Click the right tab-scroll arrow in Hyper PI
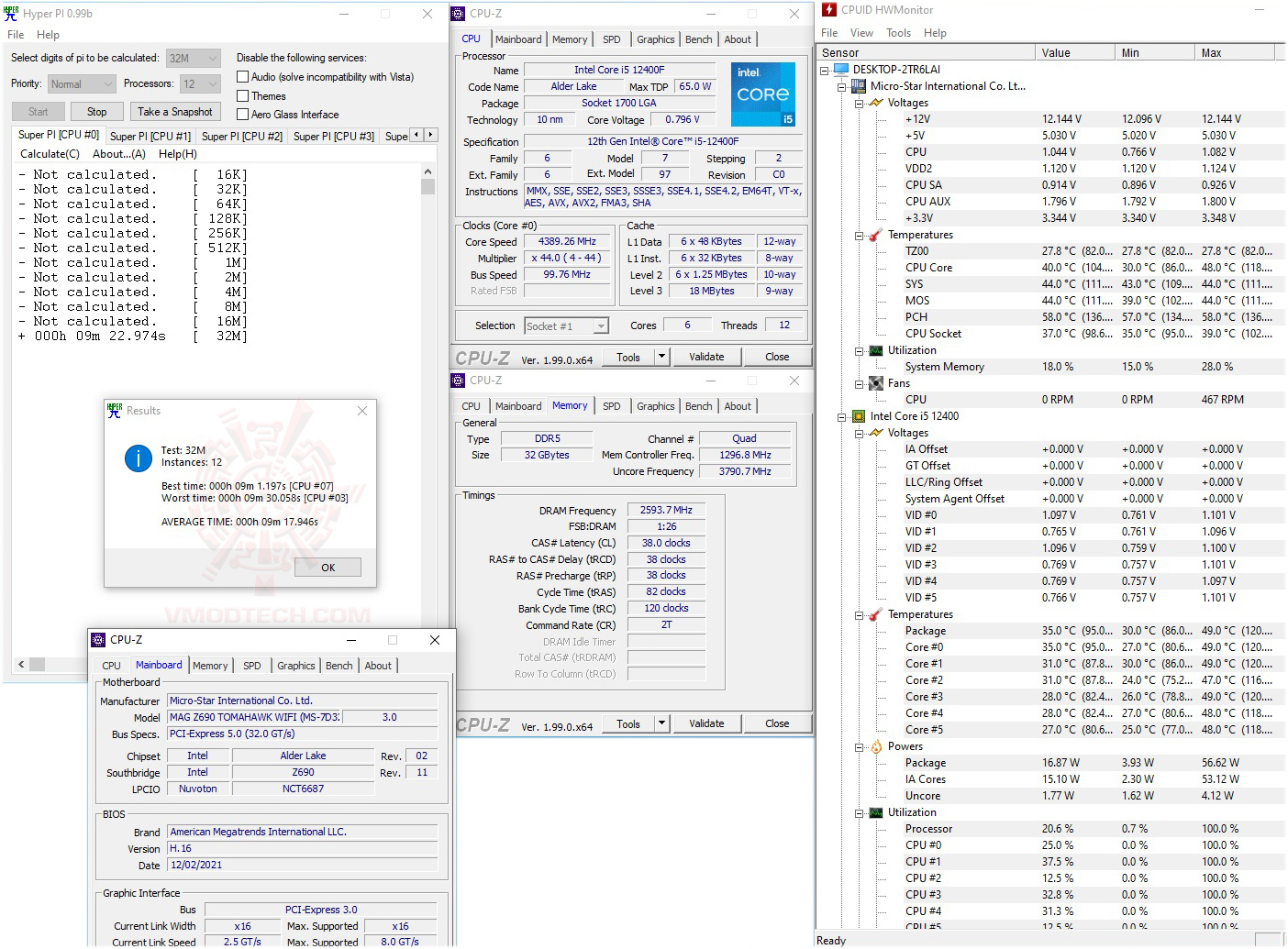The image size is (1288, 949). tap(430, 135)
